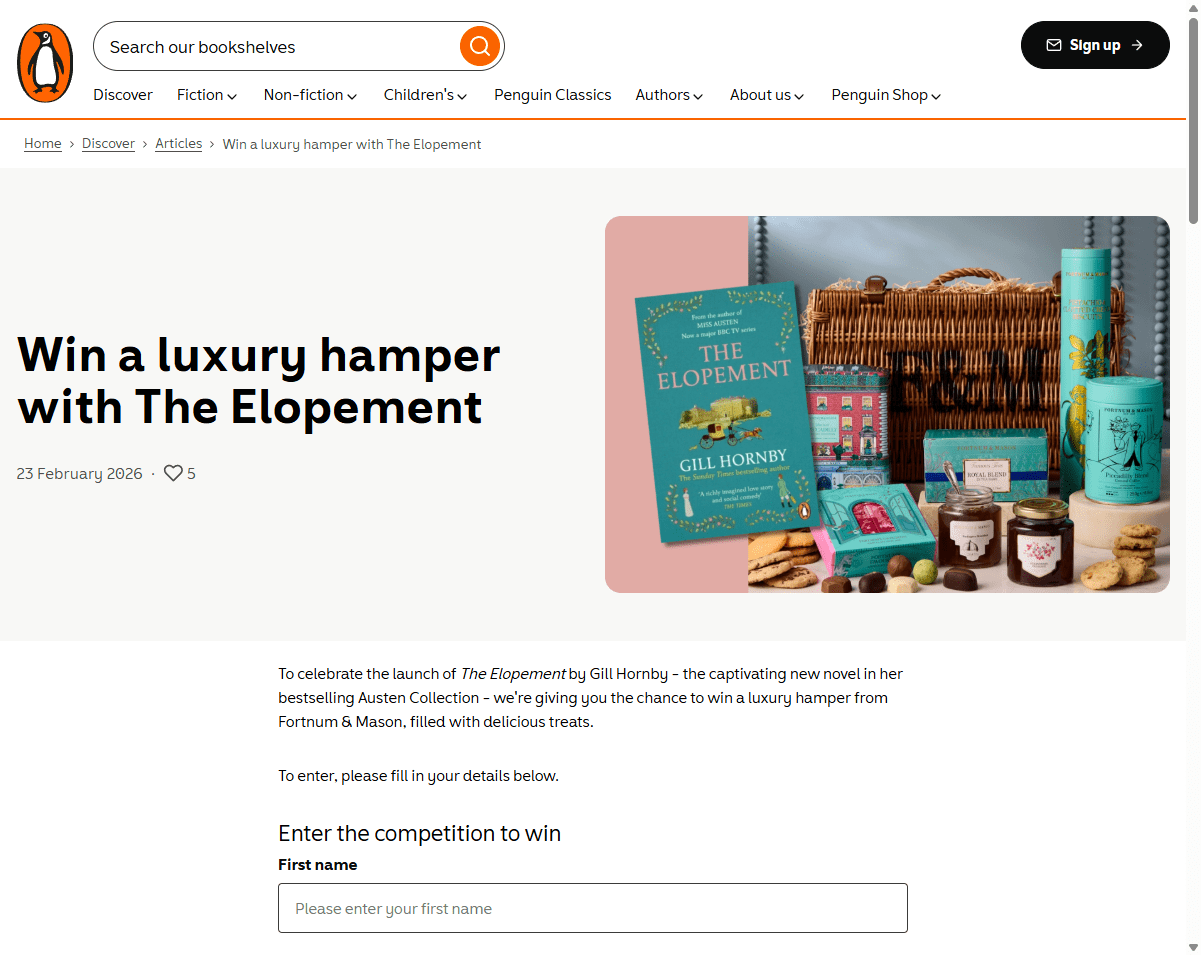Screen dimensions: 1201x955
Task: Expand the Non-fiction dropdown
Action: pos(310,95)
